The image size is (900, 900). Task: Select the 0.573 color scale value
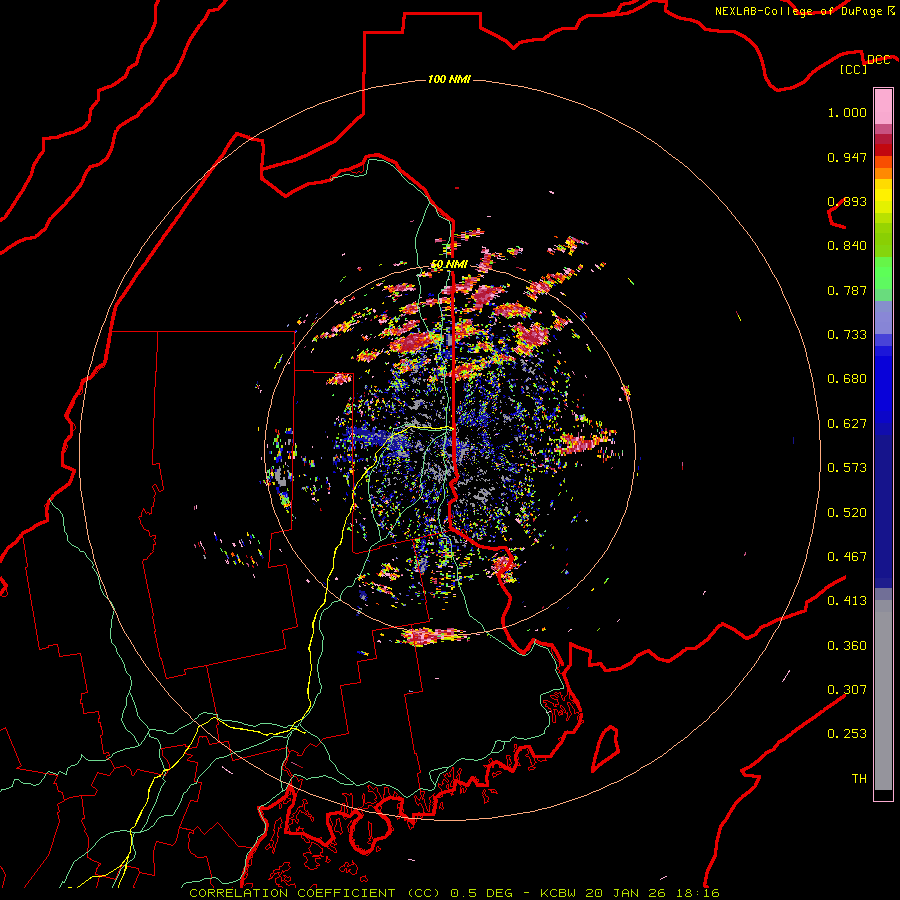click(847, 468)
